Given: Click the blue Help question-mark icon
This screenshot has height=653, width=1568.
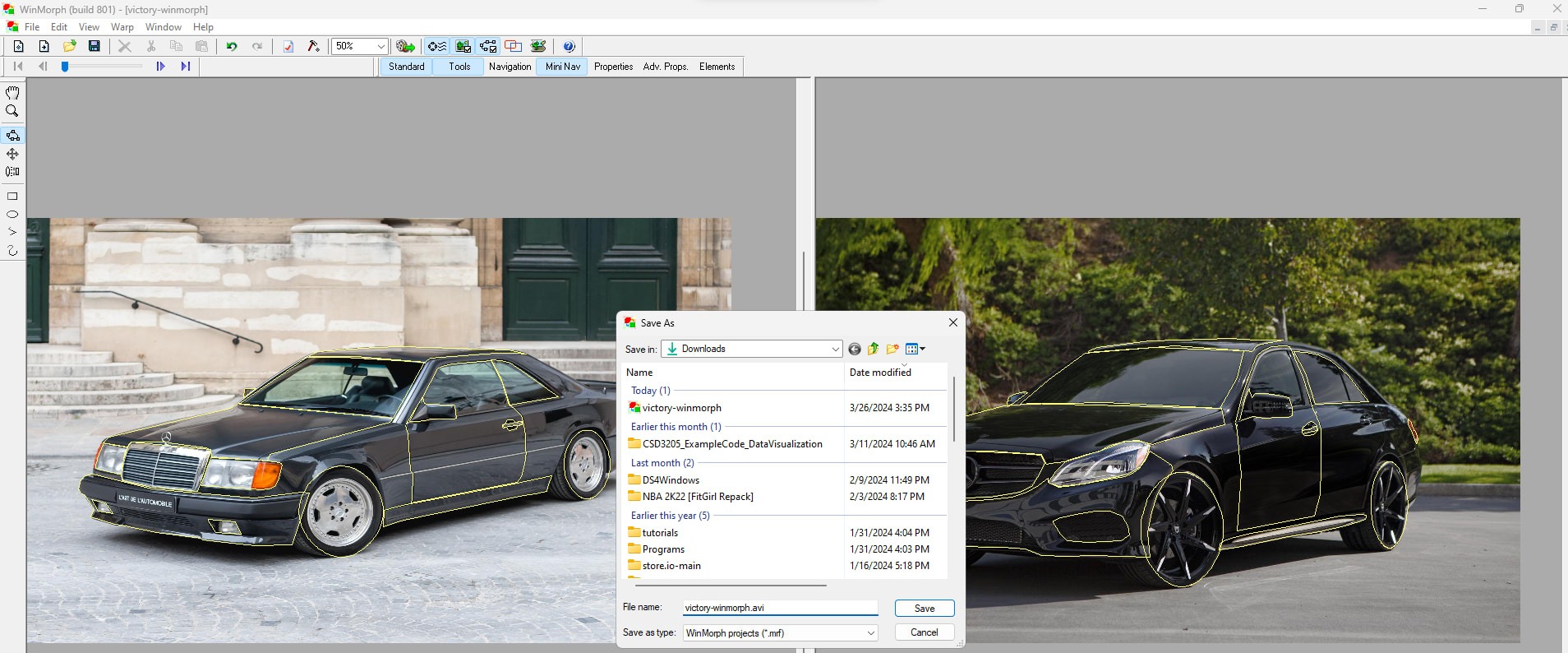Looking at the screenshot, I should (x=569, y=46).
